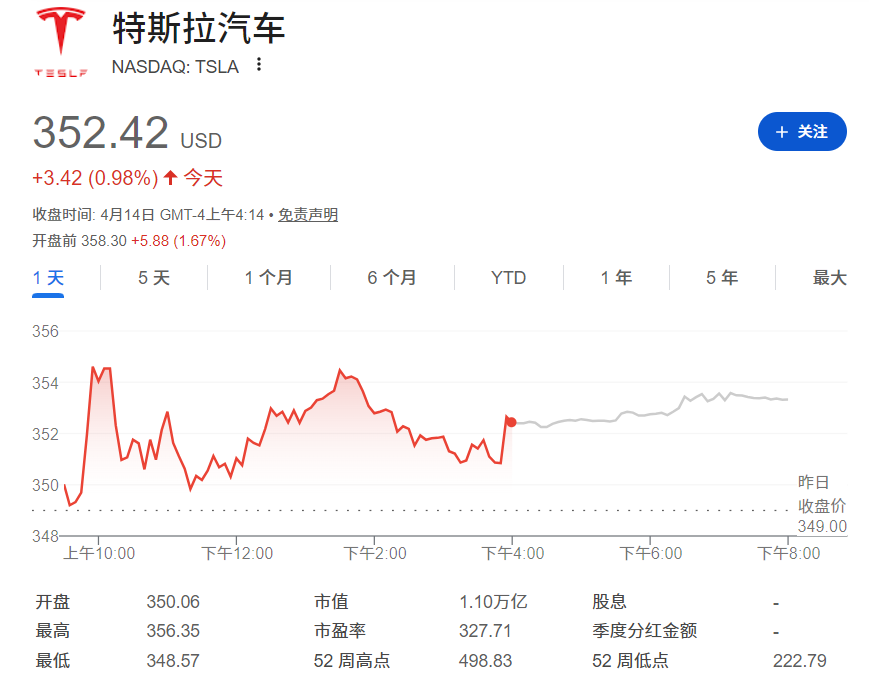Screen dimensions: 869x684
Task: Open the 免责声明 disclaimer link
Action: click(x=308, y=213)
